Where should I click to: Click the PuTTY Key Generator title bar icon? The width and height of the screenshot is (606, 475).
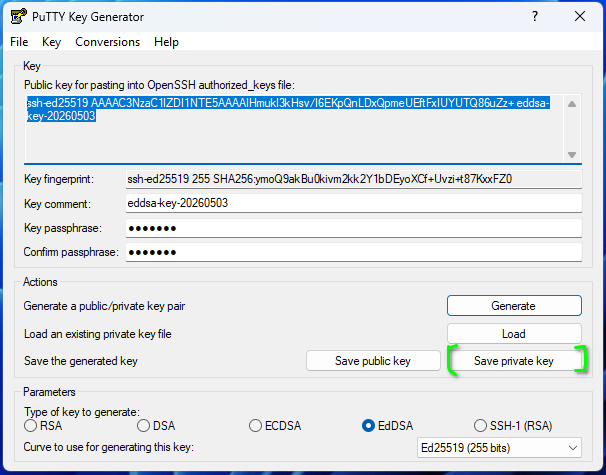pos(19,17)
